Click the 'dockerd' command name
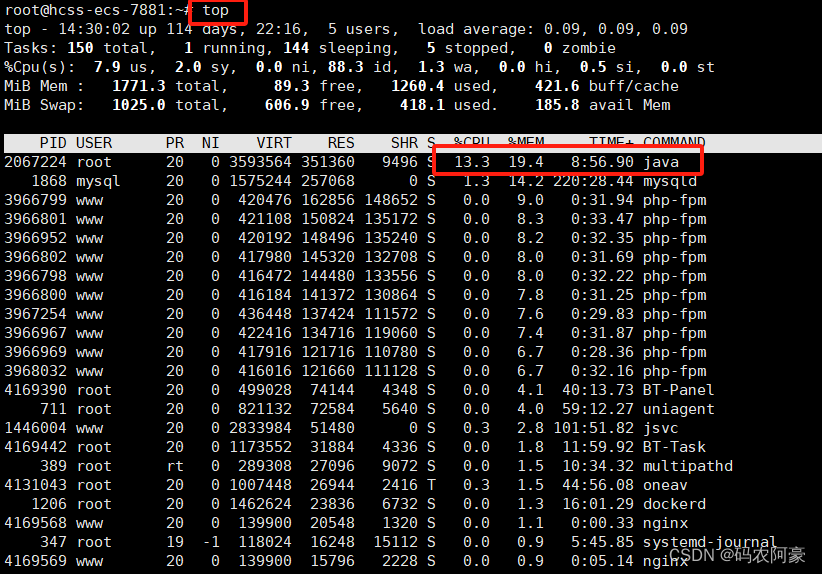This screenshot has width=822, height=574. 674,504
